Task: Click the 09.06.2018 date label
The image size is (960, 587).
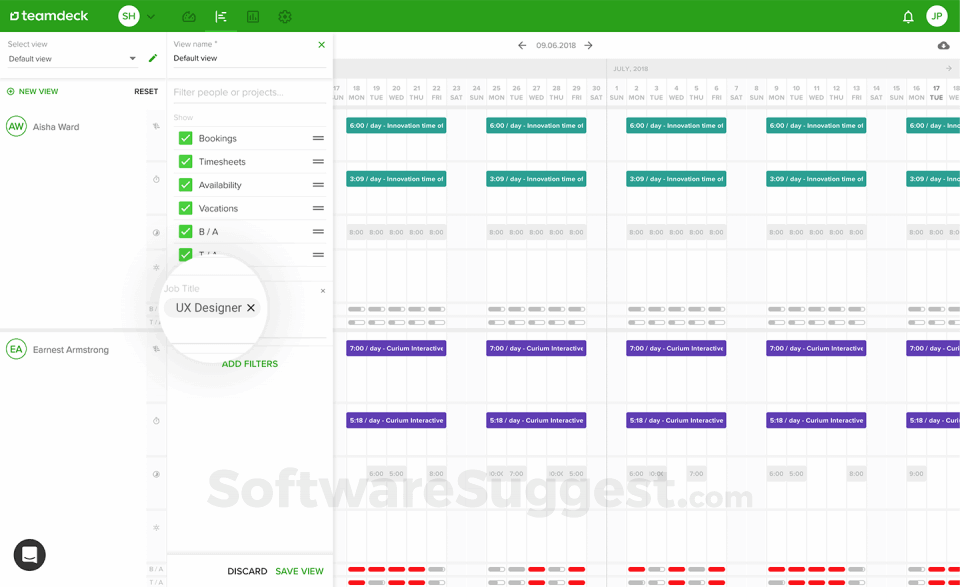Action: 556,45
